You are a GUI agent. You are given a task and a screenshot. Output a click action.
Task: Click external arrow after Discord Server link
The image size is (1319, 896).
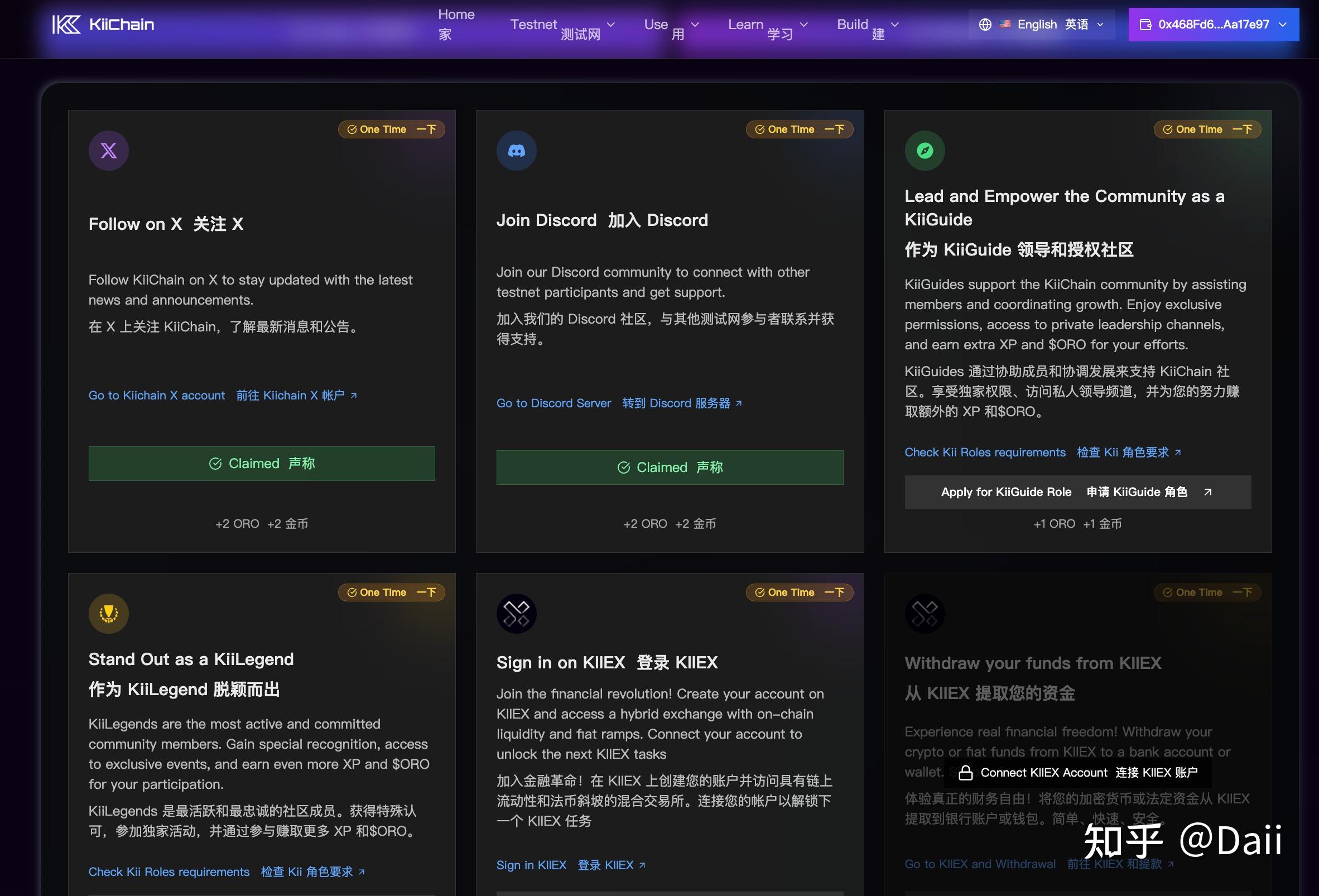click(x=739, y=403)
